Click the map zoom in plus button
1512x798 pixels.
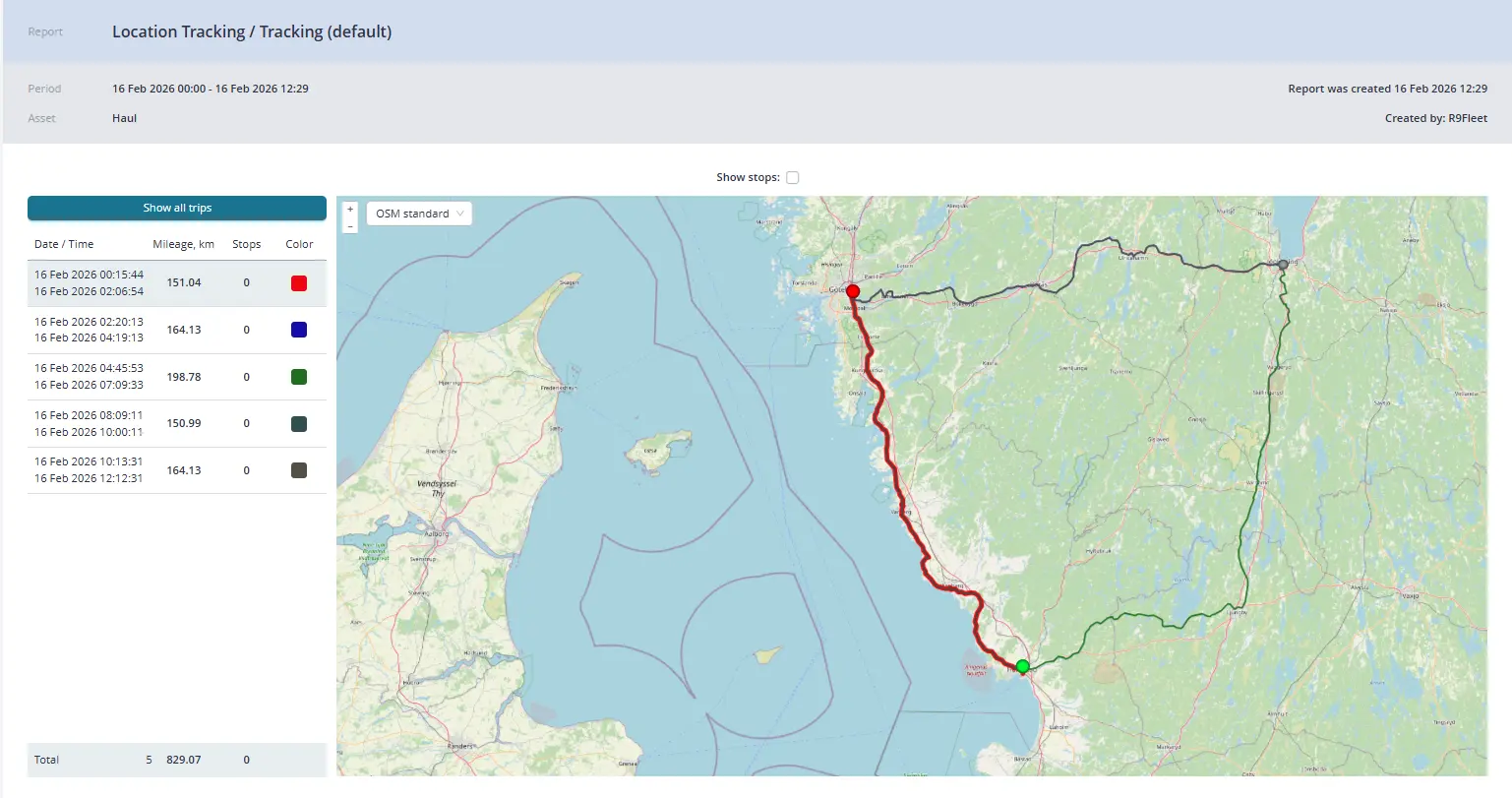pyautogui.click(x=350, y=209)
